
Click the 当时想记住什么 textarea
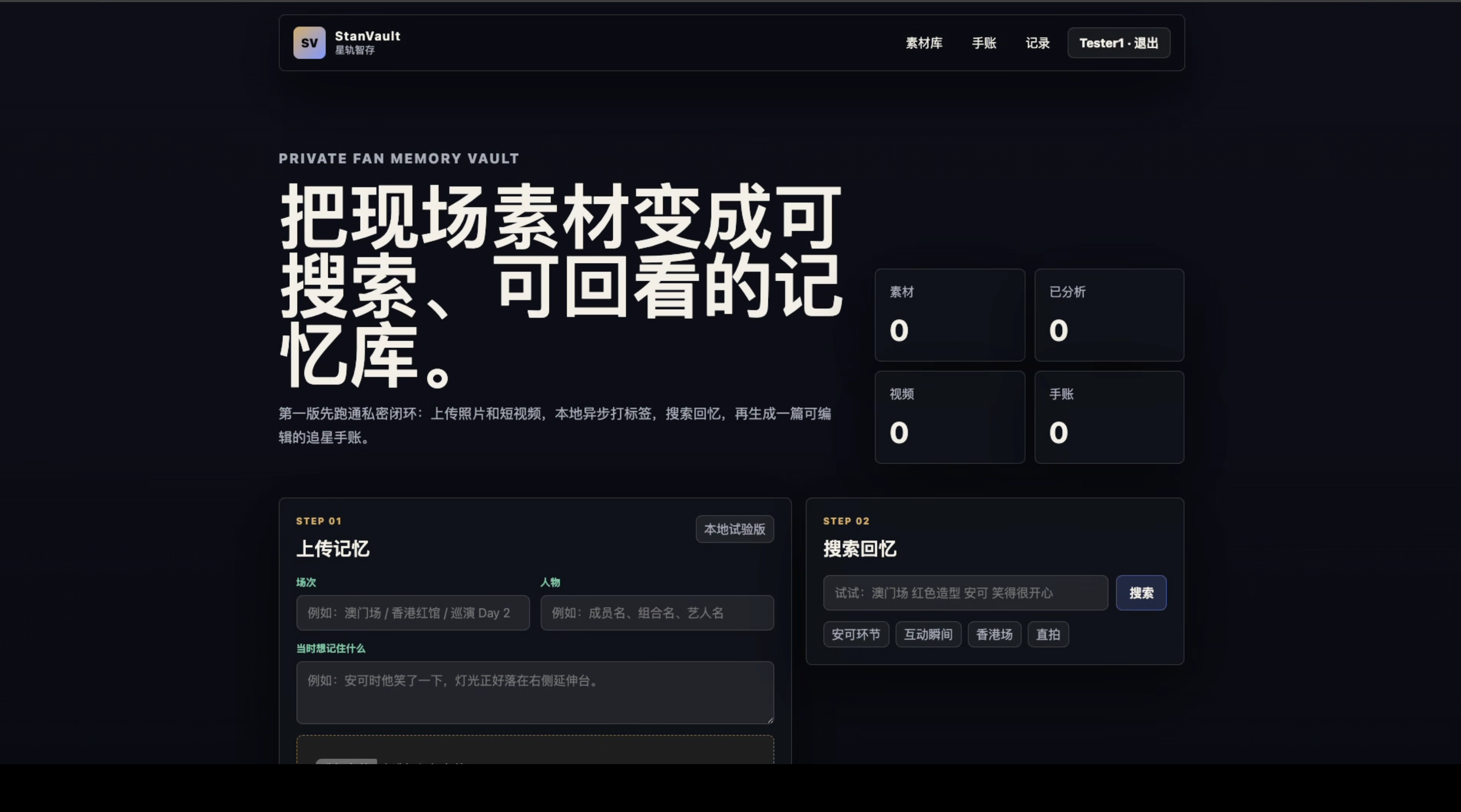coord(535,693)
